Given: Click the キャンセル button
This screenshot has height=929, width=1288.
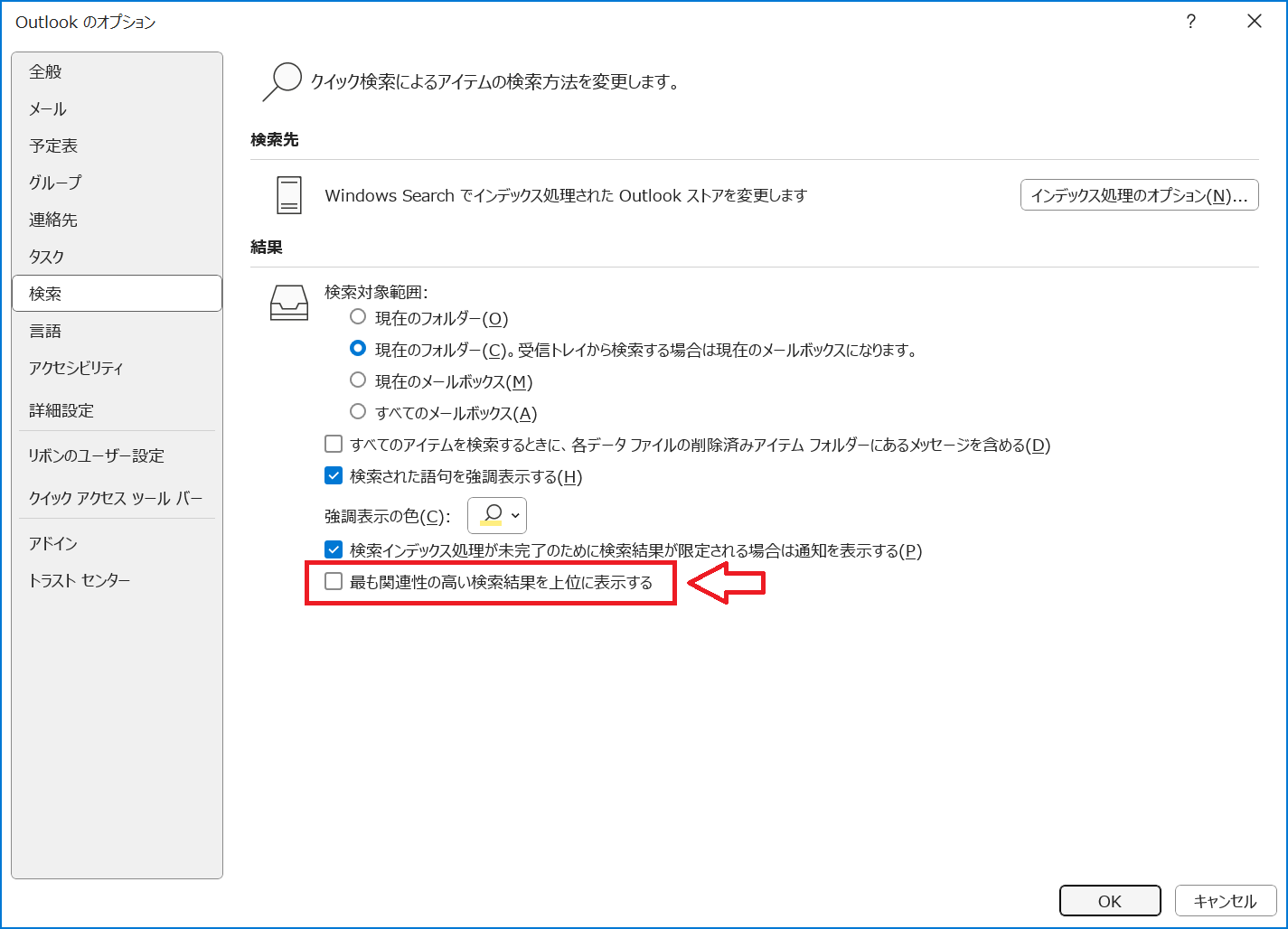Looking at the screenshot, I should tap(1226, 901).
